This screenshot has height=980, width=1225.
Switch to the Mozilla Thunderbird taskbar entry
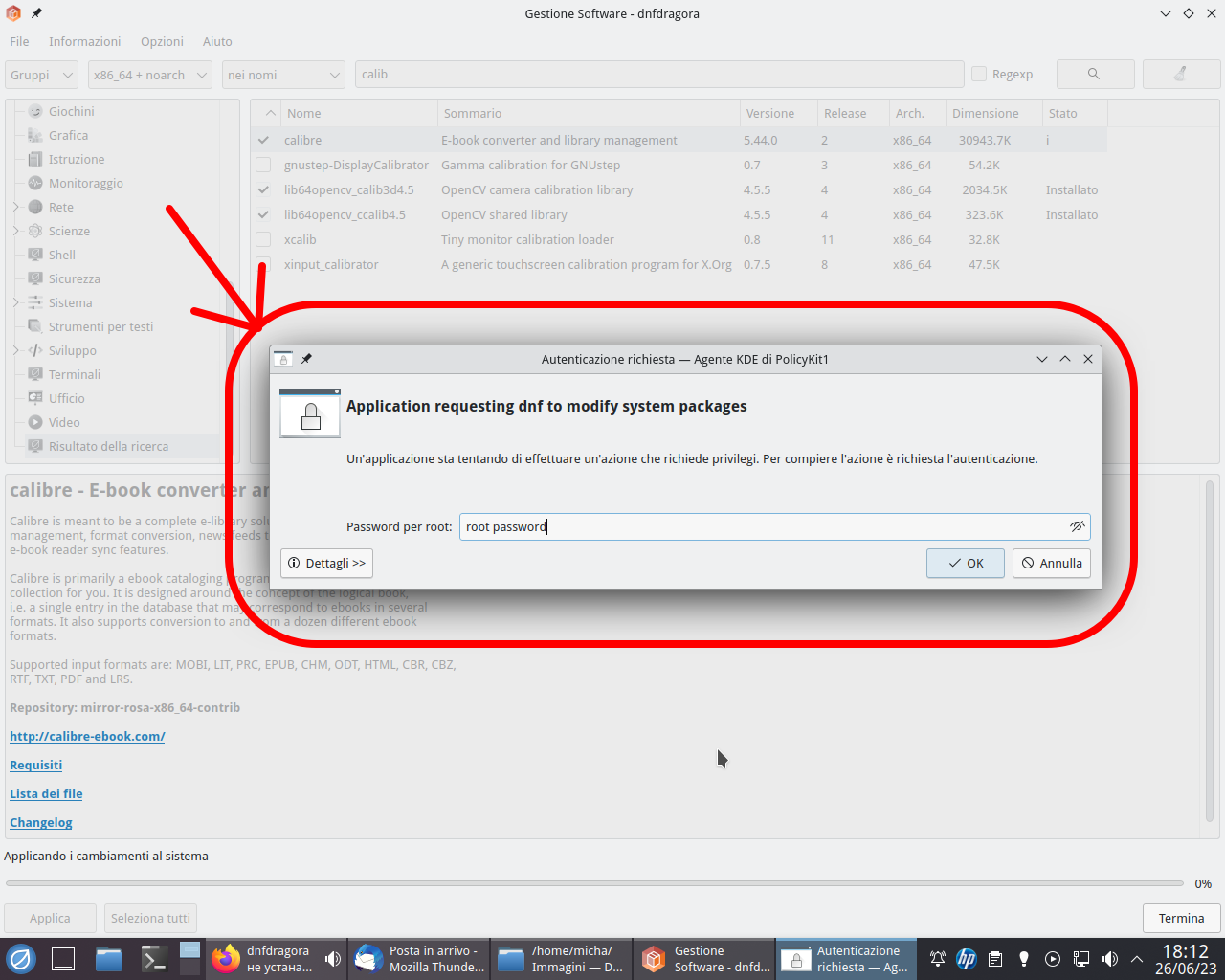pos(419,959)
